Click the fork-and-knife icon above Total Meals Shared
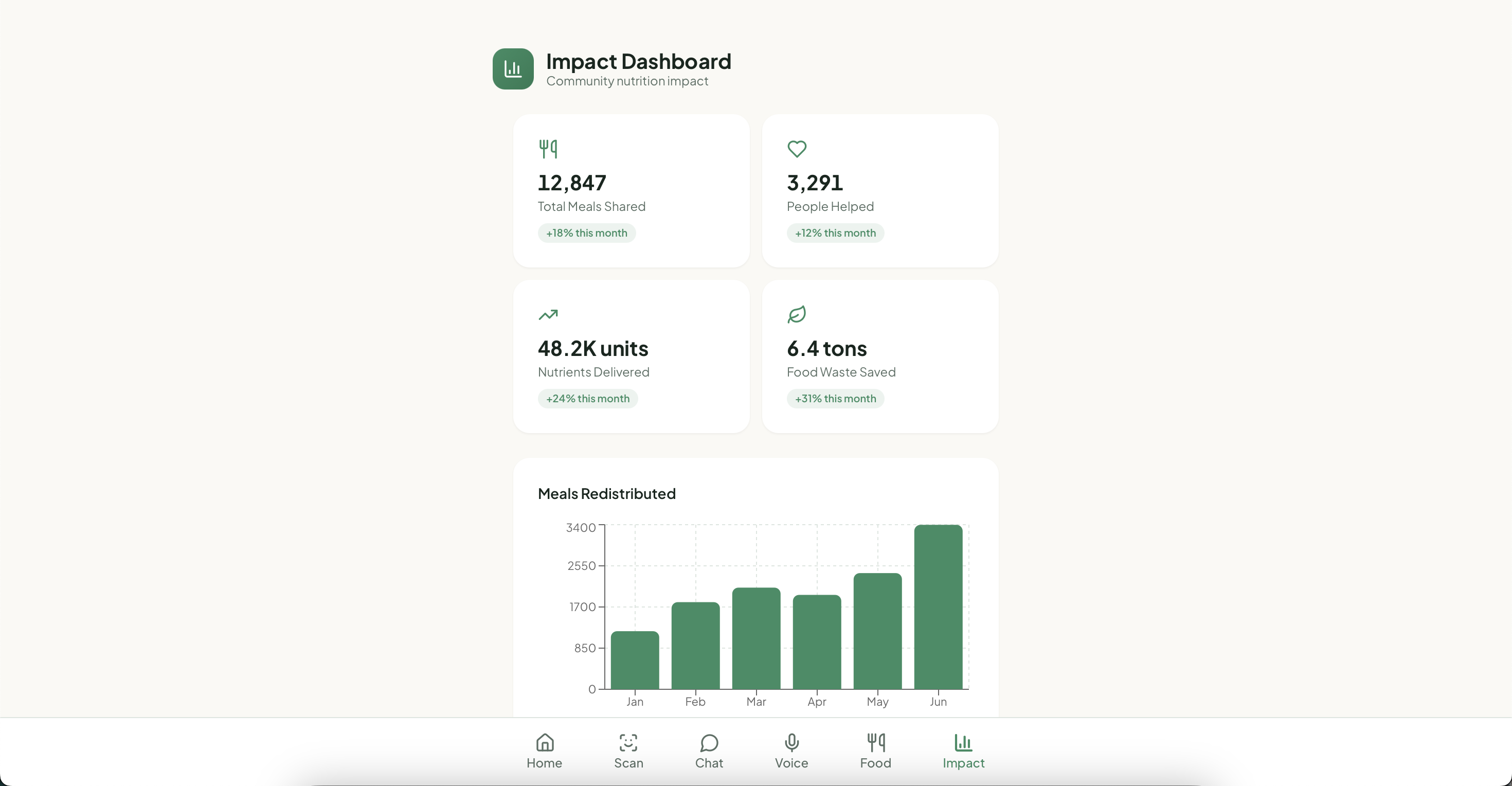 click(x=548, y=149)
